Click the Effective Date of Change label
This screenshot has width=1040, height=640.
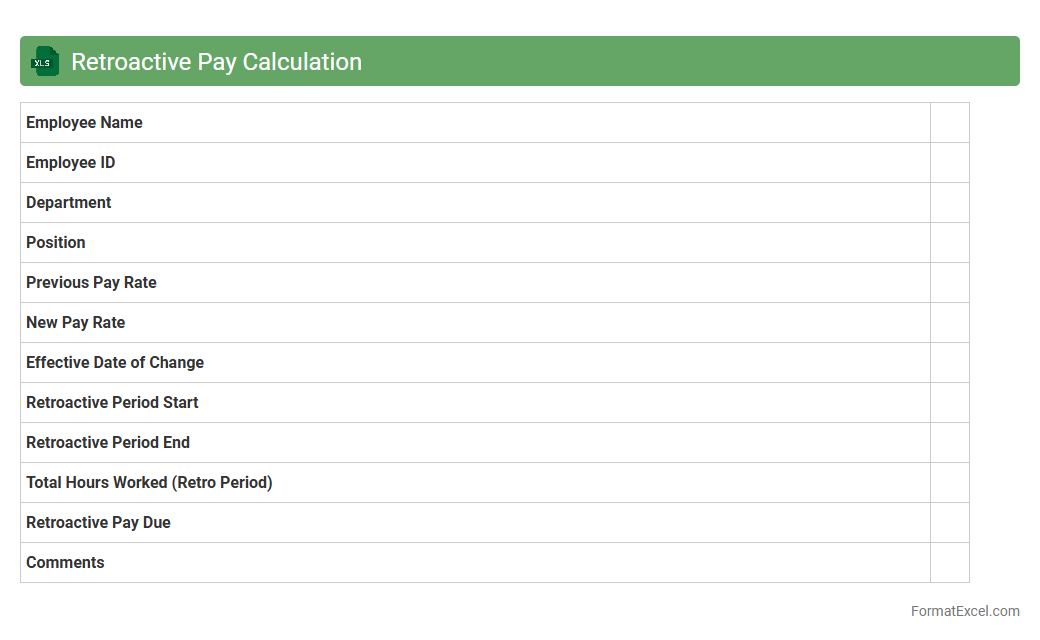115,363
